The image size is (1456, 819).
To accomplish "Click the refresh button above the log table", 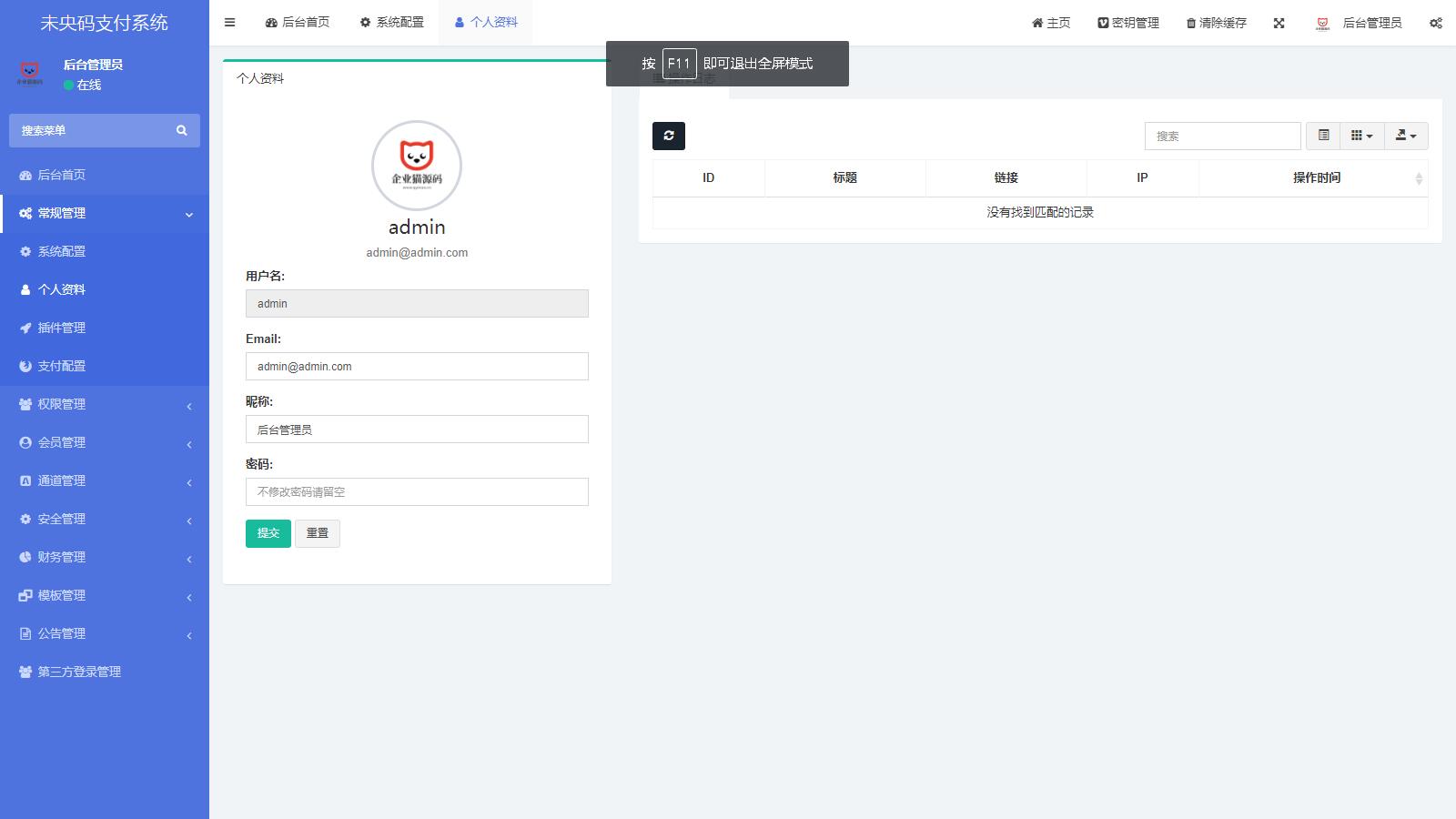I will [668, 136].
